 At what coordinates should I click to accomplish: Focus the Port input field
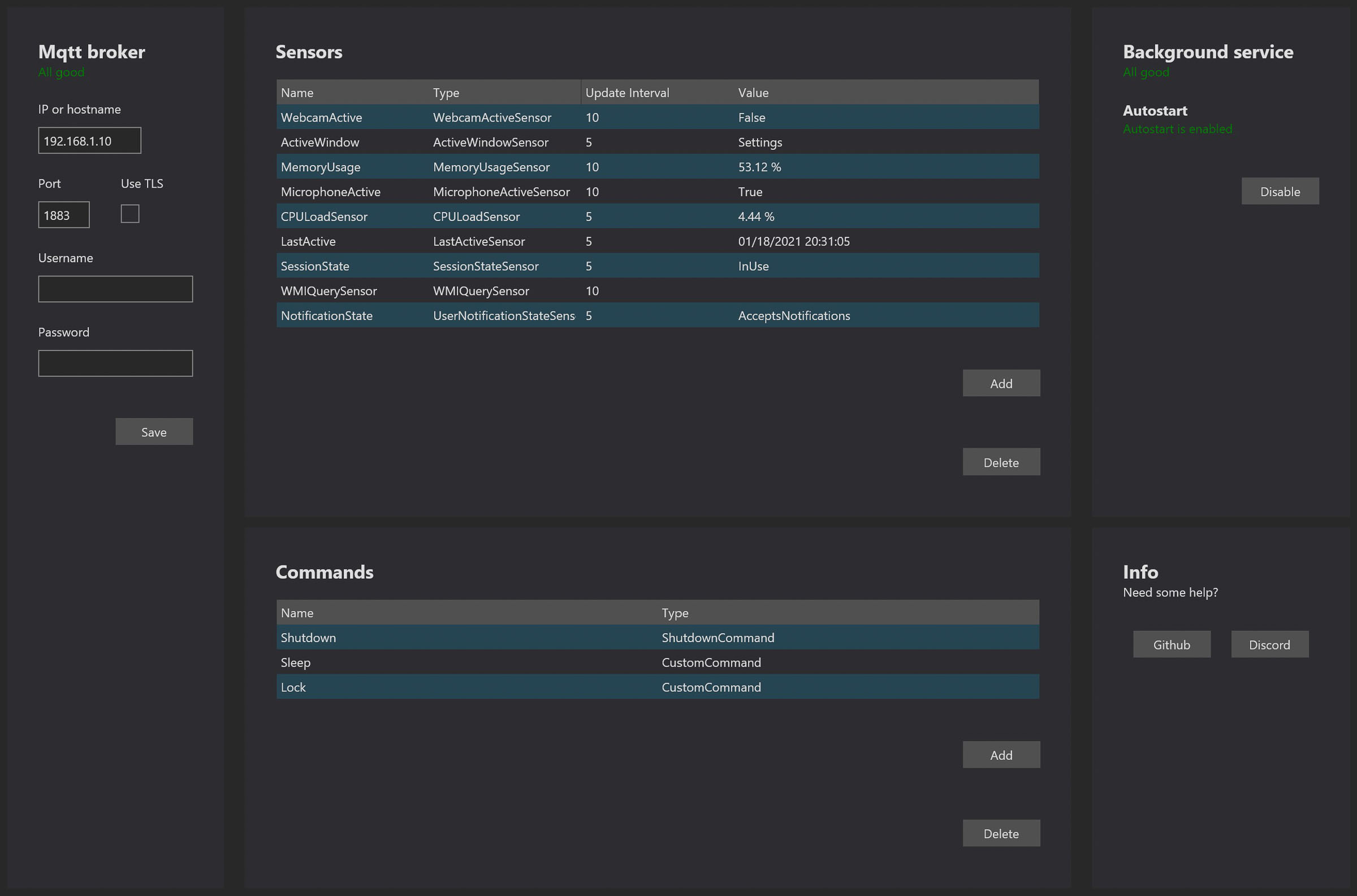64,215
